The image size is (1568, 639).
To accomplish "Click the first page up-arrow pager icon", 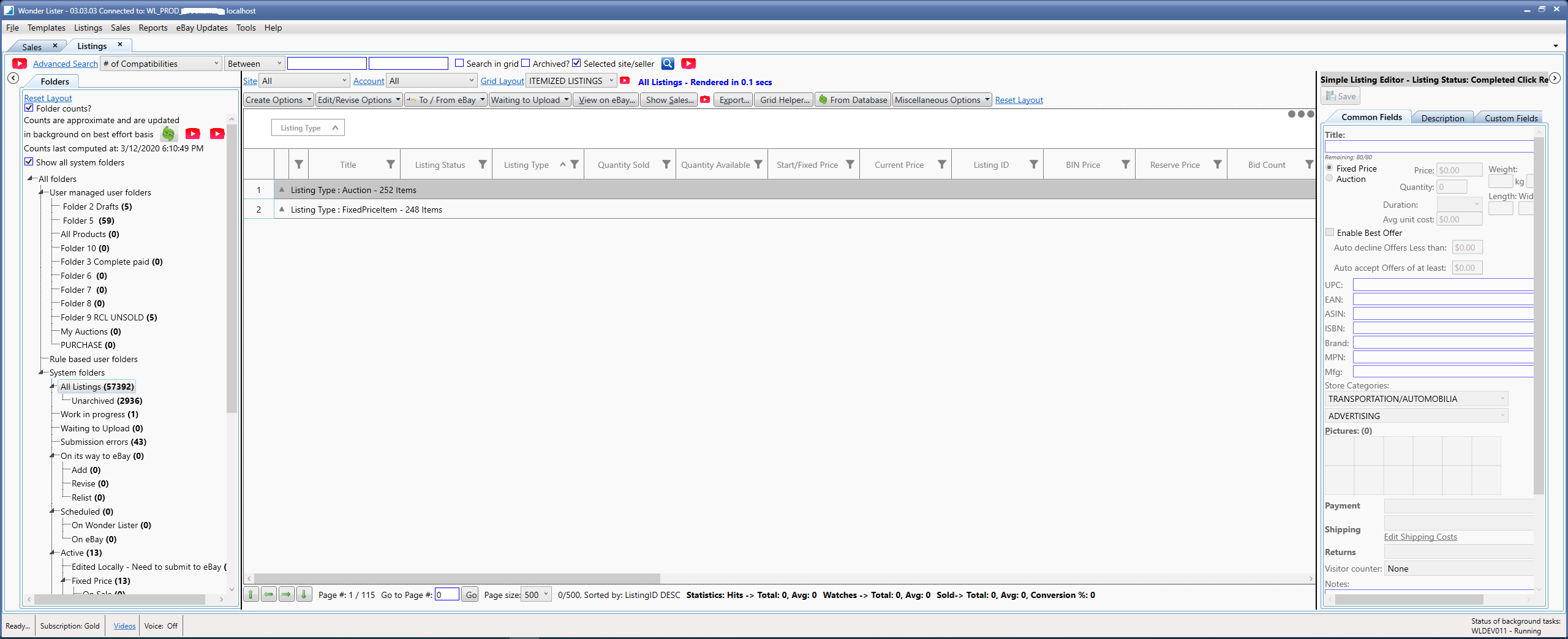I will (x=251, y=594).
